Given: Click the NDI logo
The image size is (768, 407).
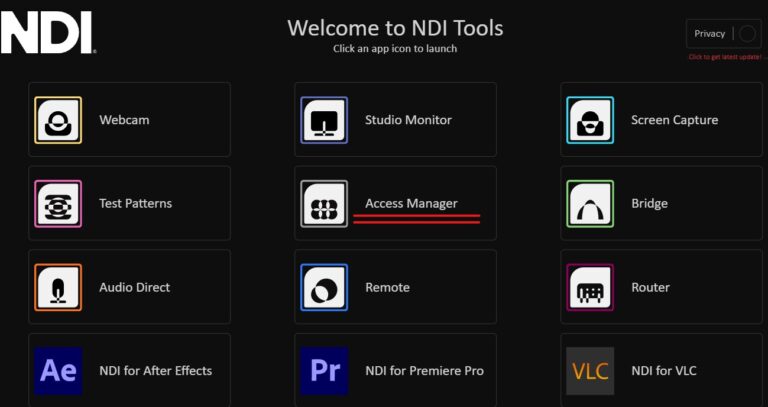Looking at the screenshot, I should tap(47, 32).
